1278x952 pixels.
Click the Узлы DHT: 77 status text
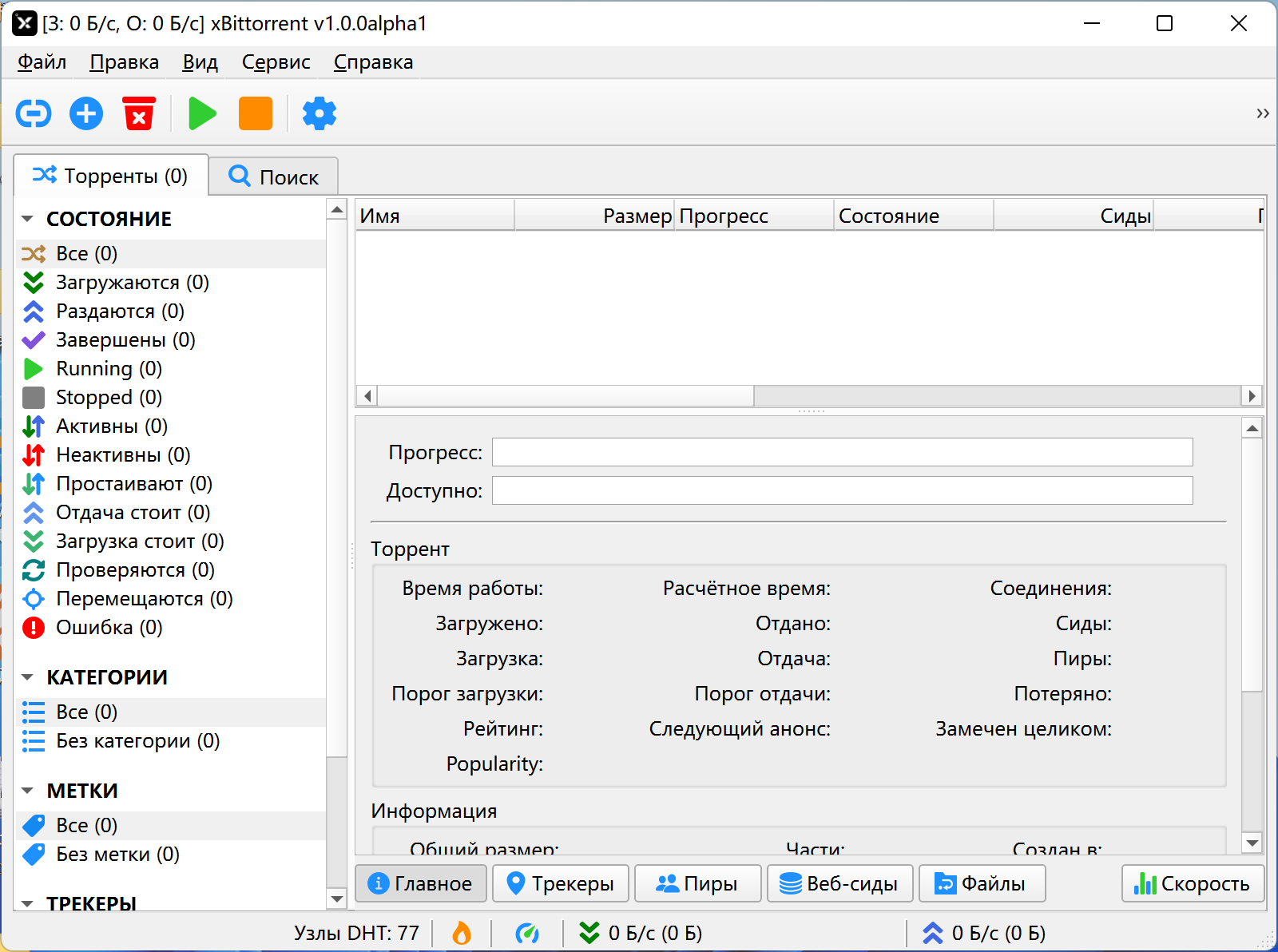tap(356, 933)
